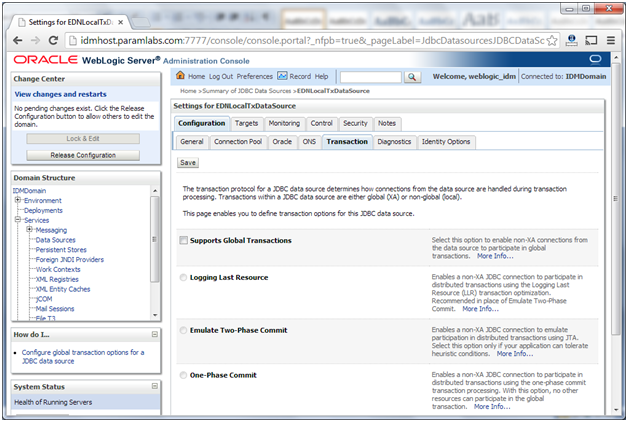Click the browser forward arrow
This screenshot has width=628, height=422.
[35, 40]
